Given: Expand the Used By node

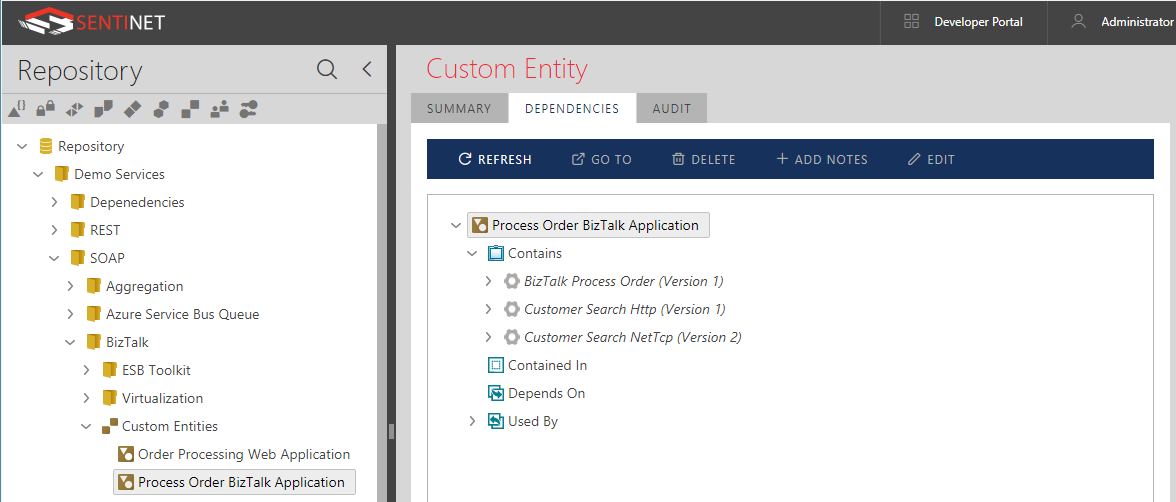Looking at the screenshot, I should pos(472,421).
